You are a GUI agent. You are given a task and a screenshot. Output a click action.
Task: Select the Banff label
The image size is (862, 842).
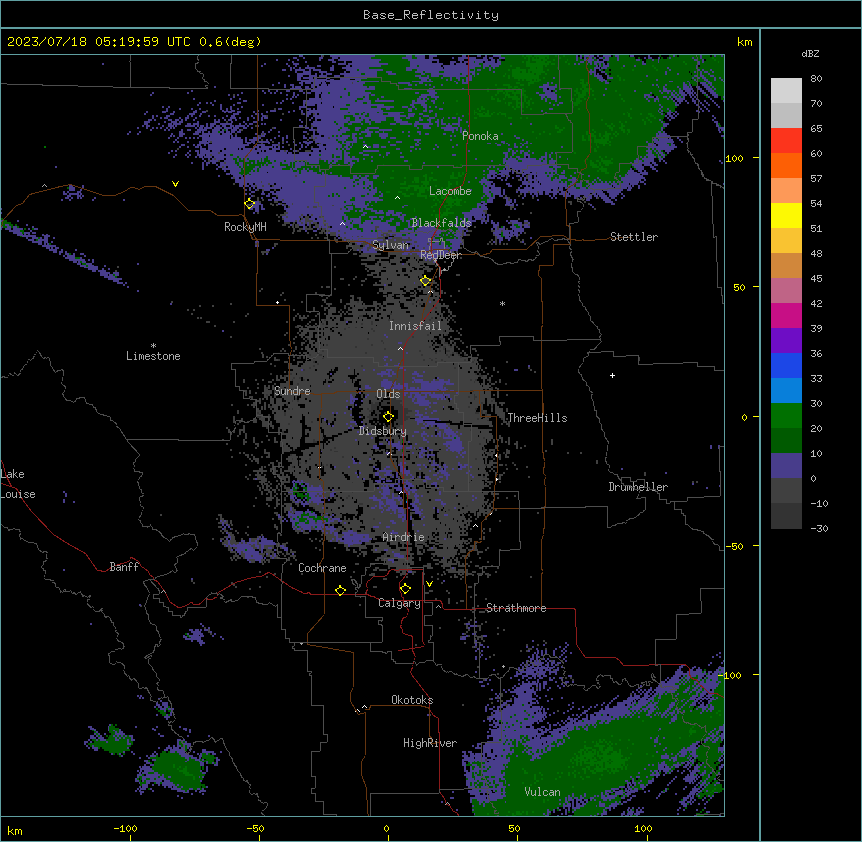[124, 567]
